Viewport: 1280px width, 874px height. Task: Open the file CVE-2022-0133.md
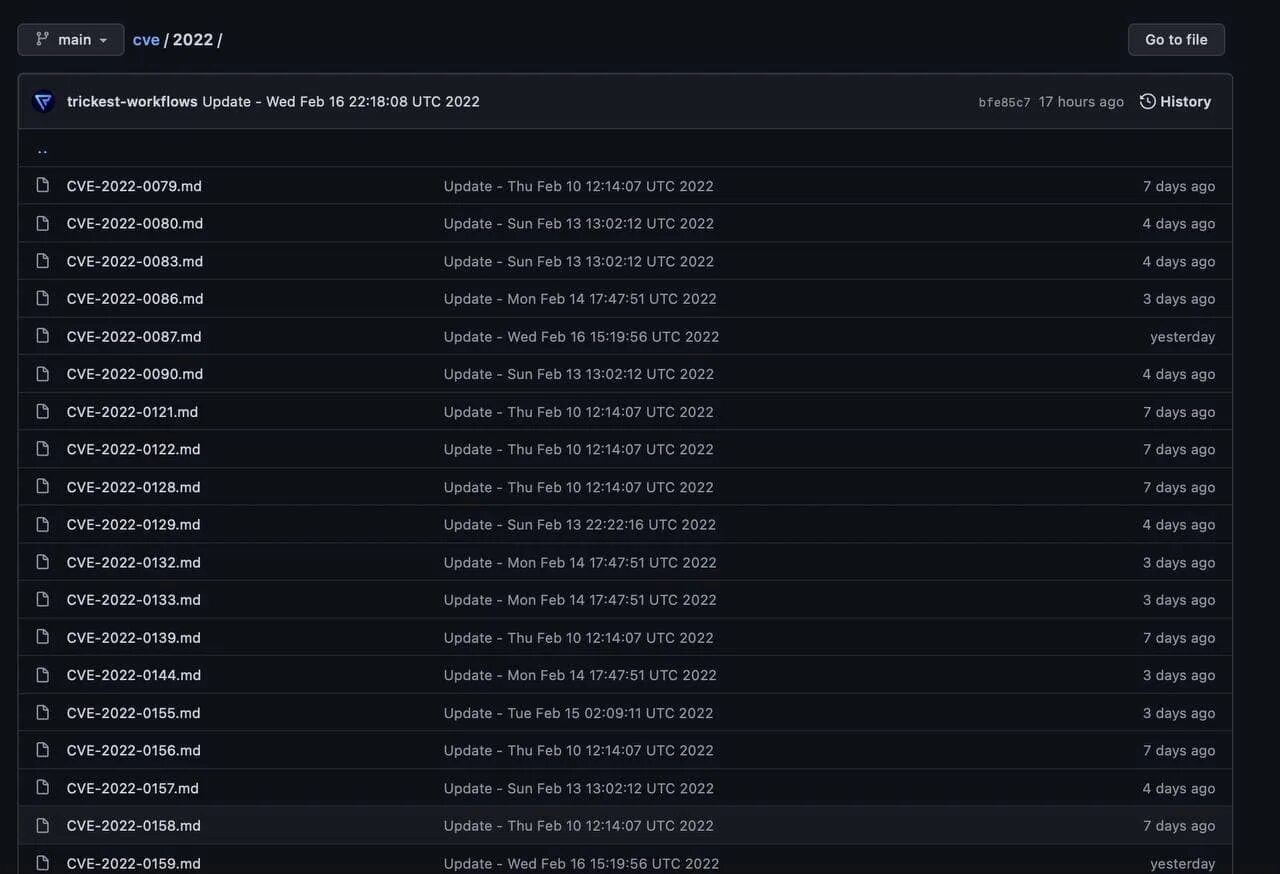134,600
